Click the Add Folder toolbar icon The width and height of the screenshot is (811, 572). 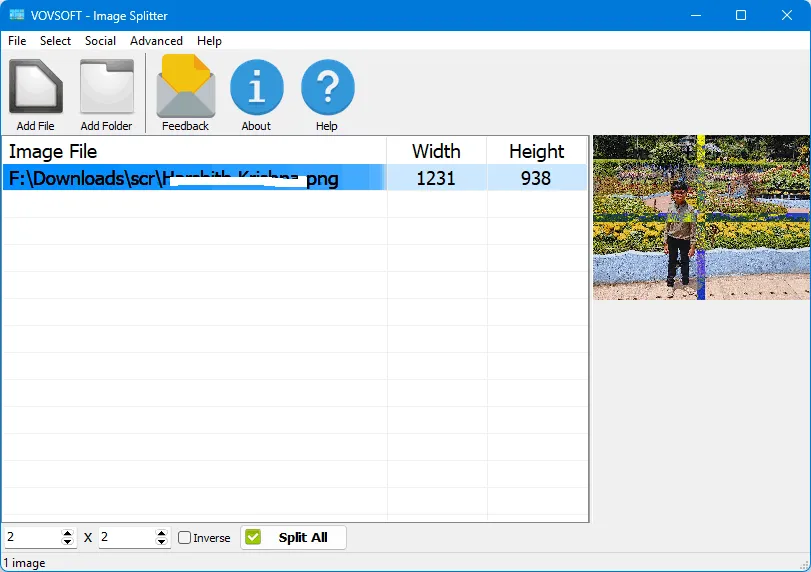coord(106,88)
